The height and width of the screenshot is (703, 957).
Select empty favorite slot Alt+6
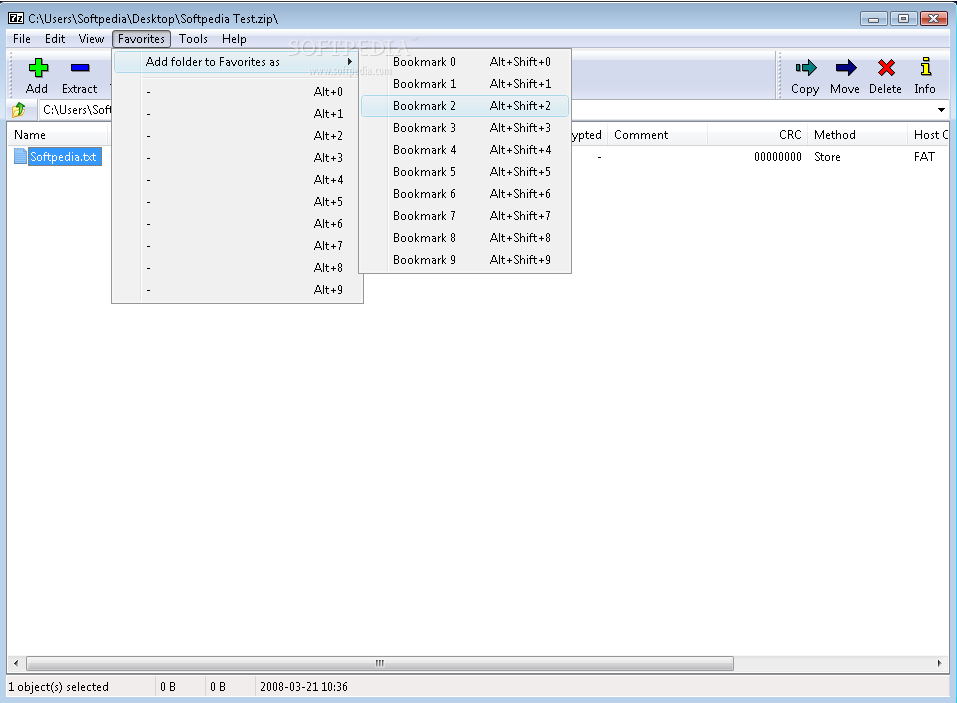pyautogui.click(x=237, y=223)
